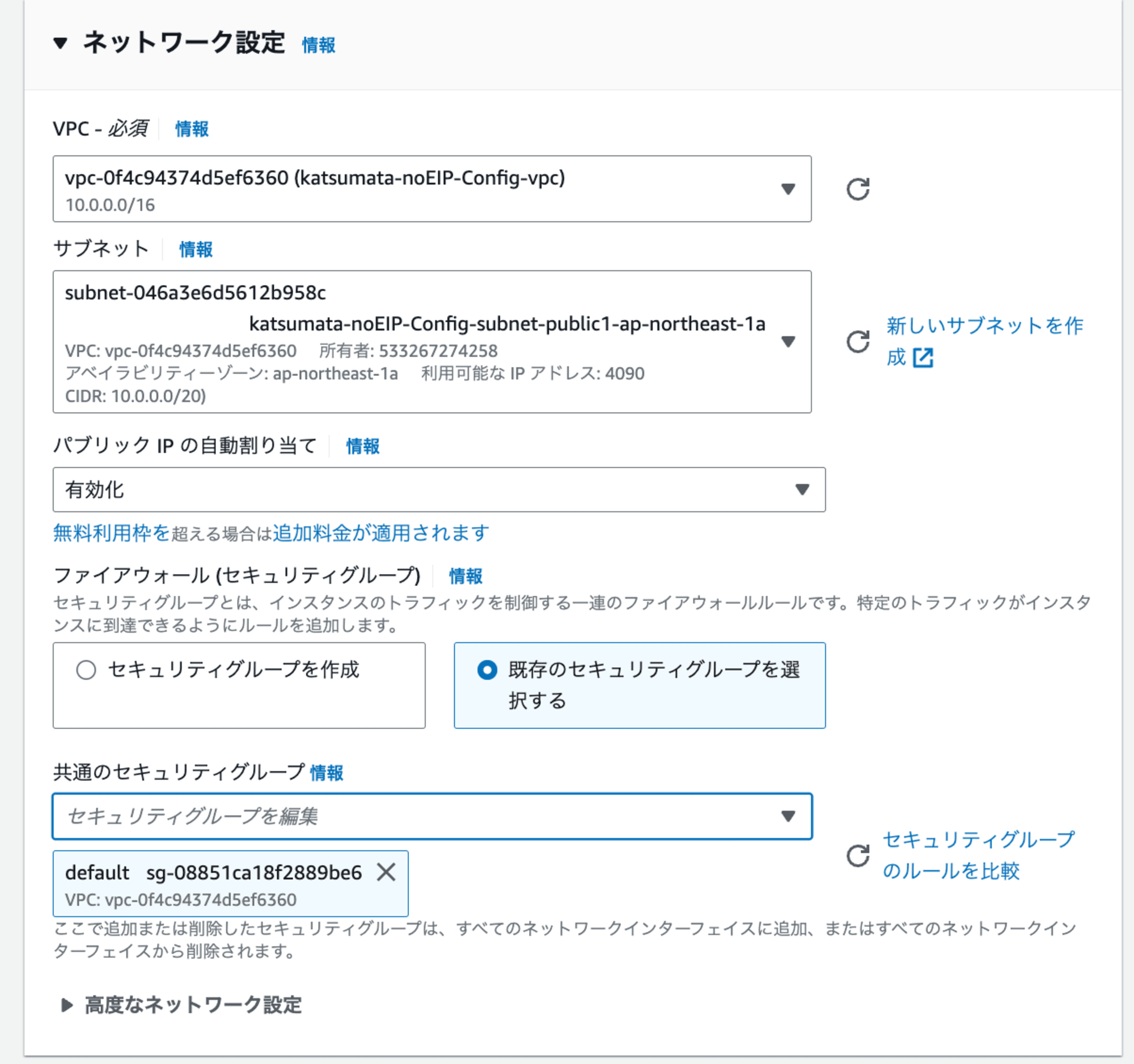Click vpc-0f4c94374d5ef6360 (katsumata-noEIP-Config-vpc) text

point(315,178)
